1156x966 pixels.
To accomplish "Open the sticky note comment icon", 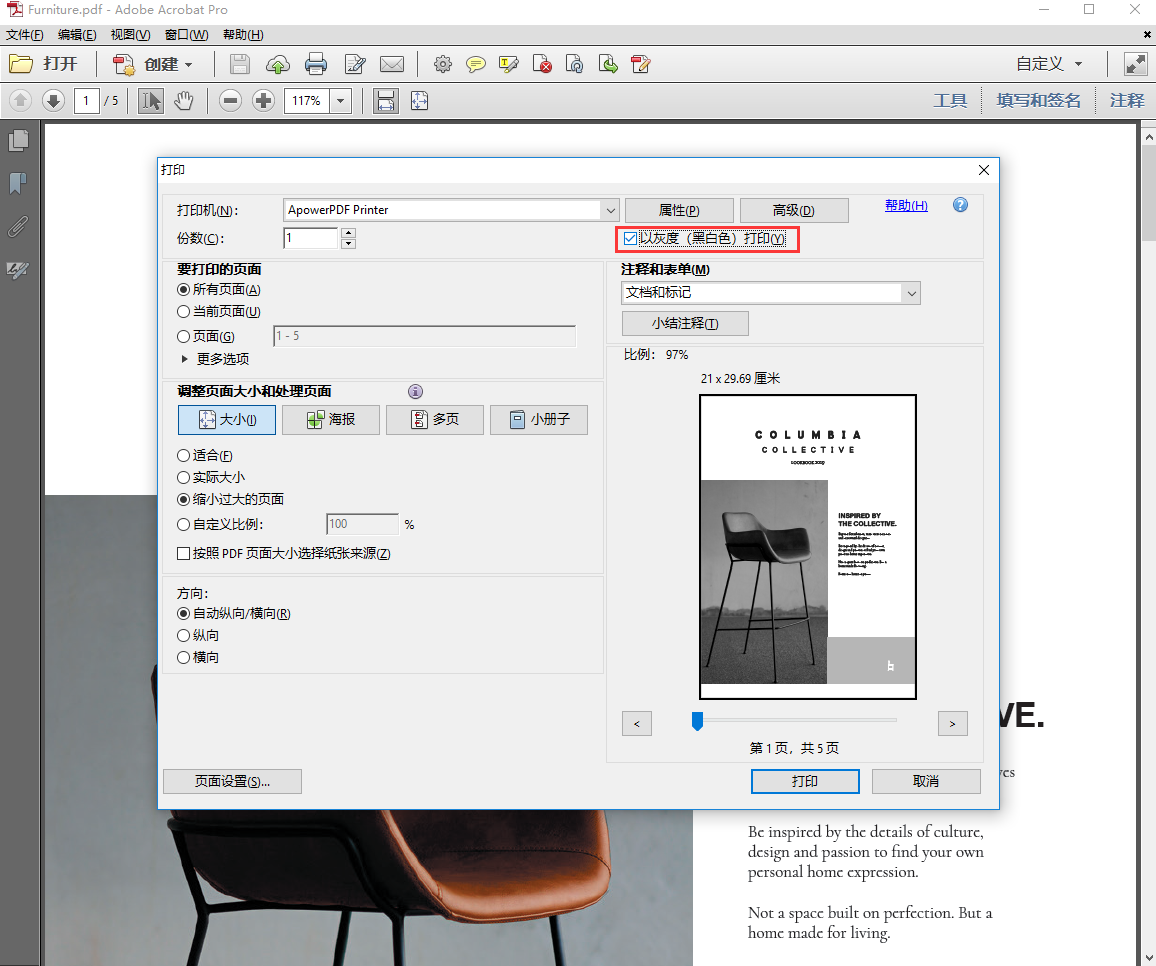I will tap(476, 64).
